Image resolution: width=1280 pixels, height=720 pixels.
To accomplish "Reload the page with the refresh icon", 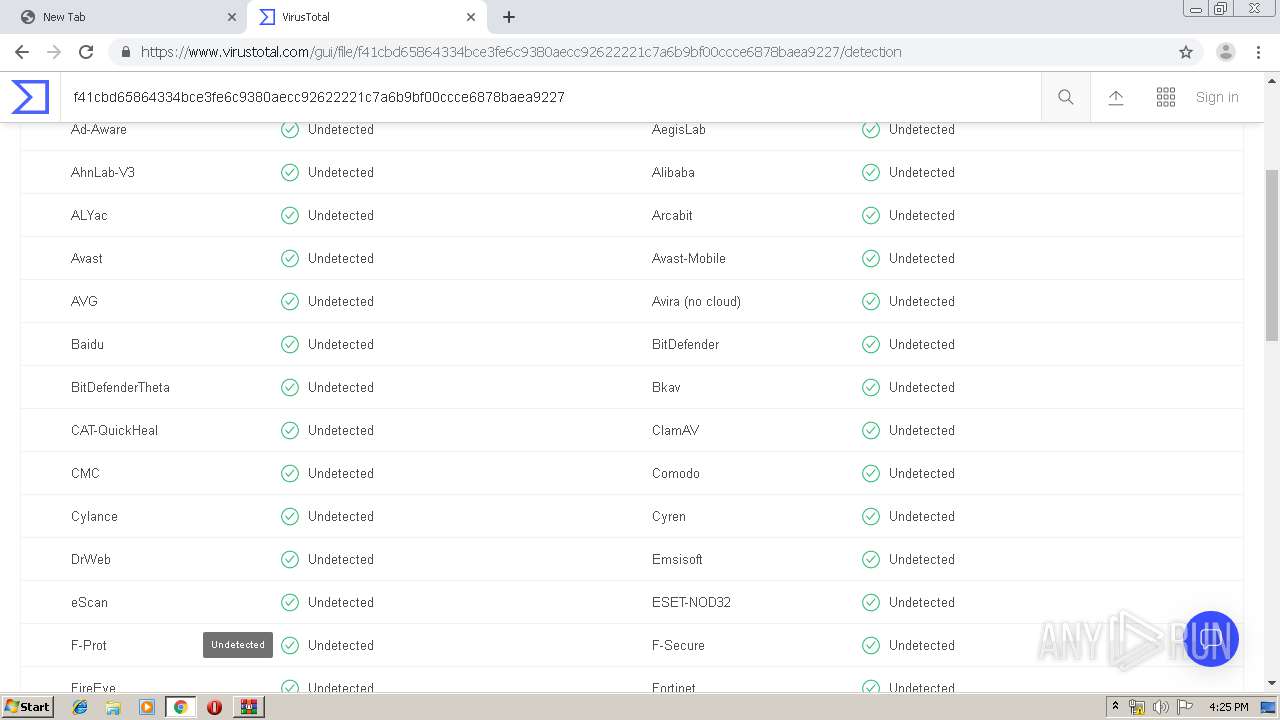I will click(x=86, y=52).
